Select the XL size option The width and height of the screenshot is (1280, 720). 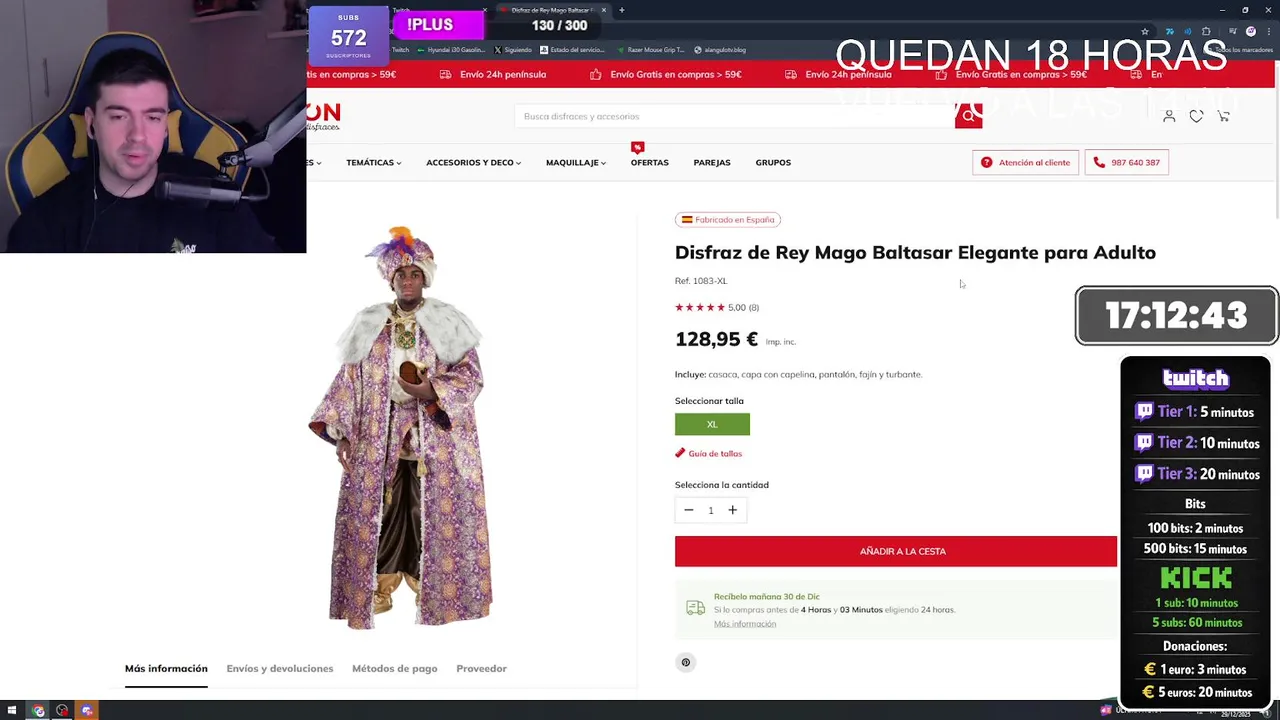point(712,424)
